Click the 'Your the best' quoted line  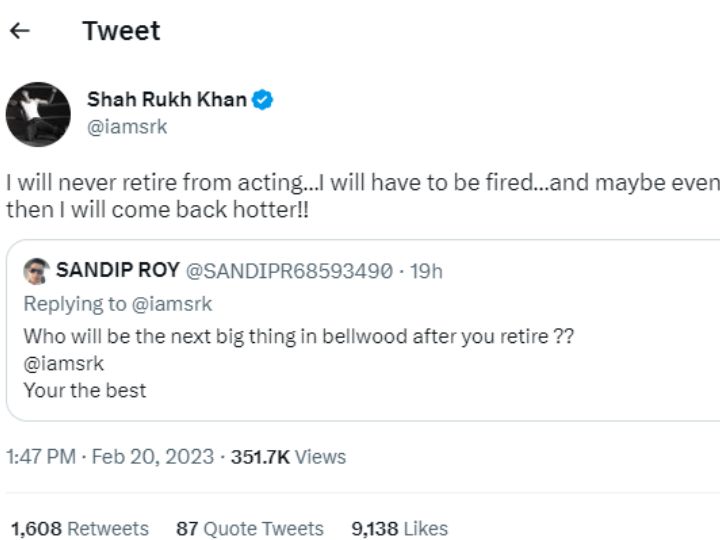[85, 391]
